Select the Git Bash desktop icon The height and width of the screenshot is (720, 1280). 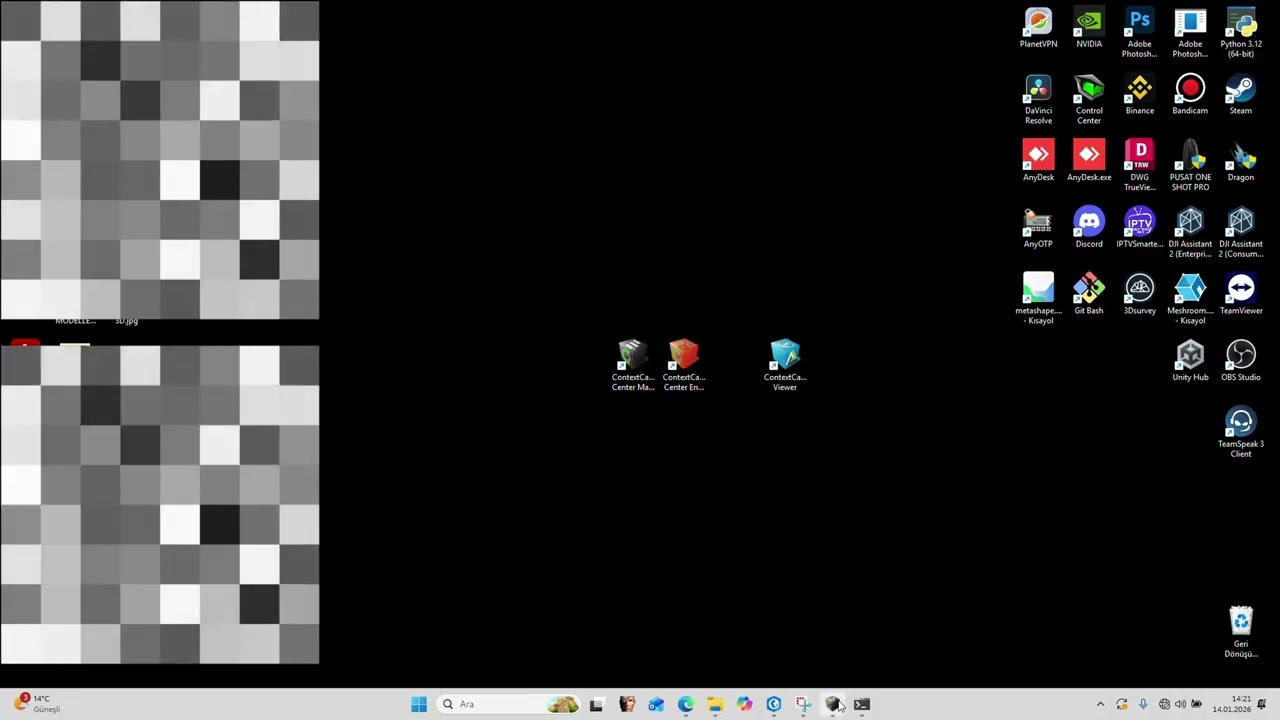[1089, 295]
